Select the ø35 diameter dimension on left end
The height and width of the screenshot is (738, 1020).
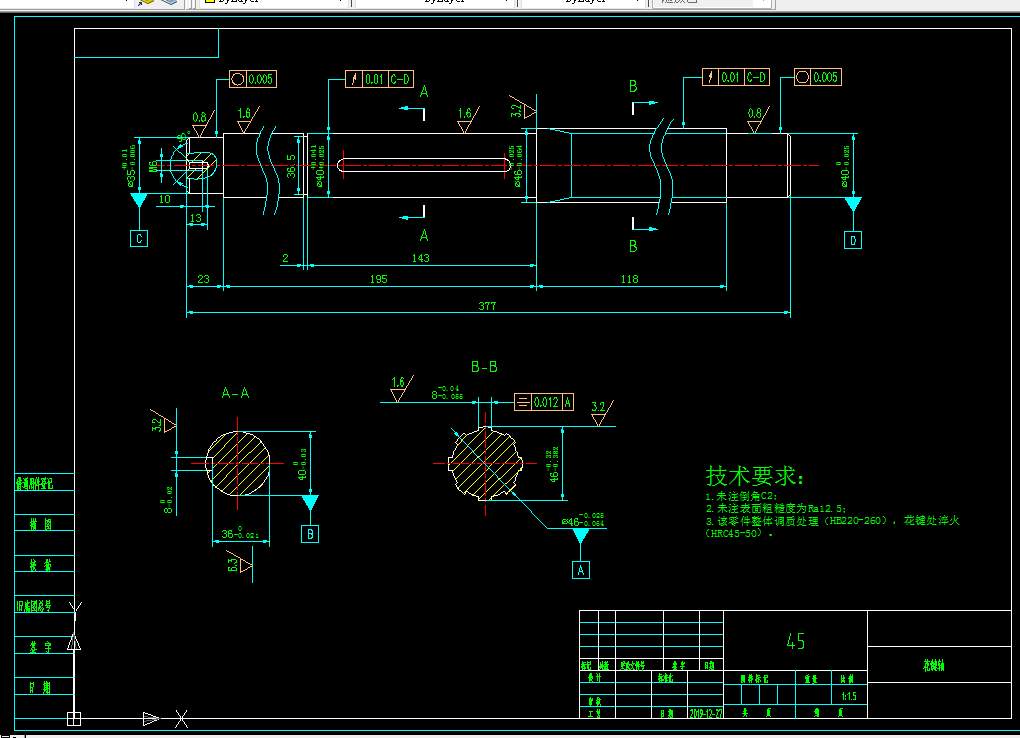[x=129, y=167]
